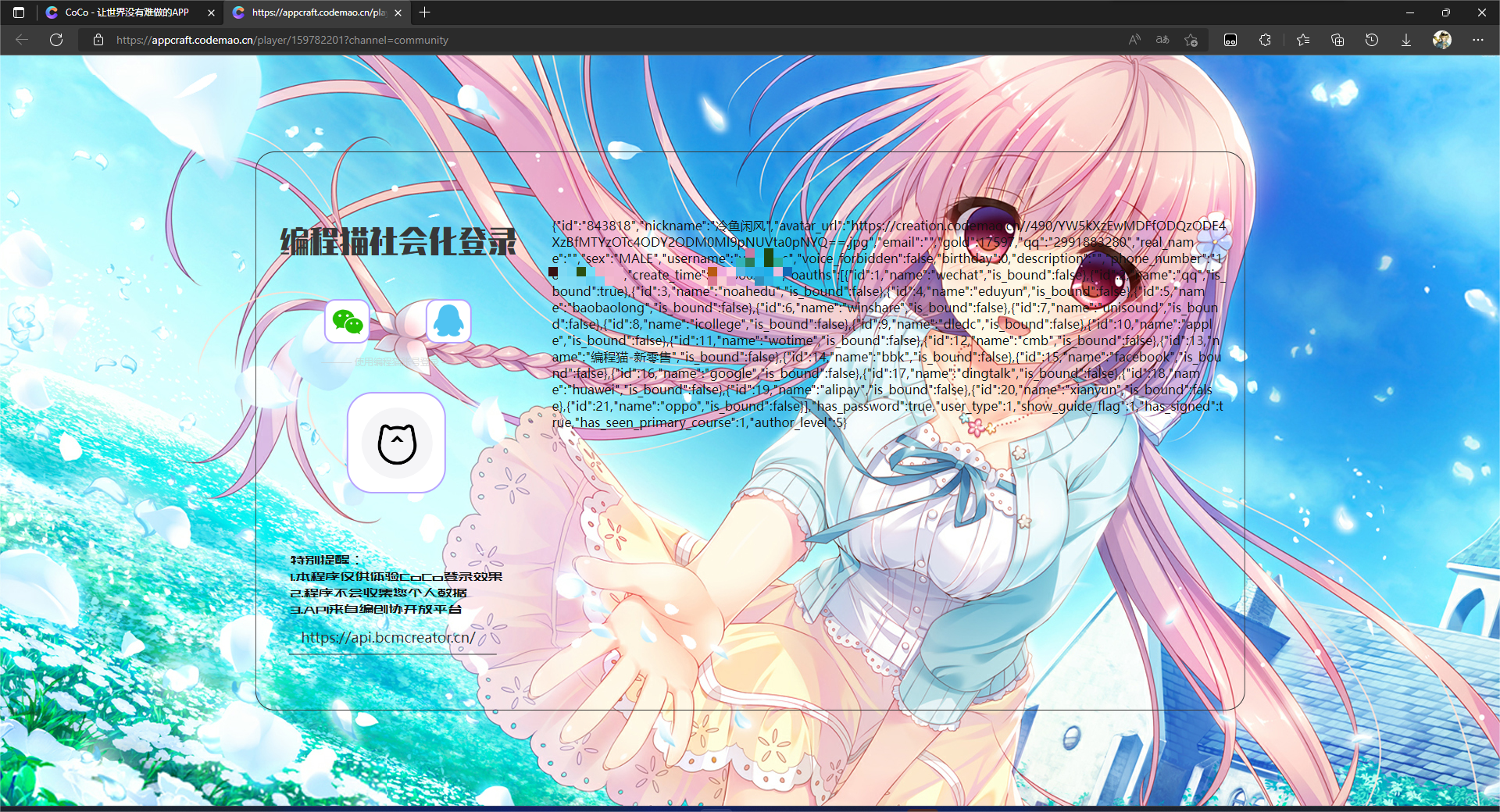Click the JSON user data text block
The width and height of the screenshot is (1500, 812).
(x=888, y=324)
